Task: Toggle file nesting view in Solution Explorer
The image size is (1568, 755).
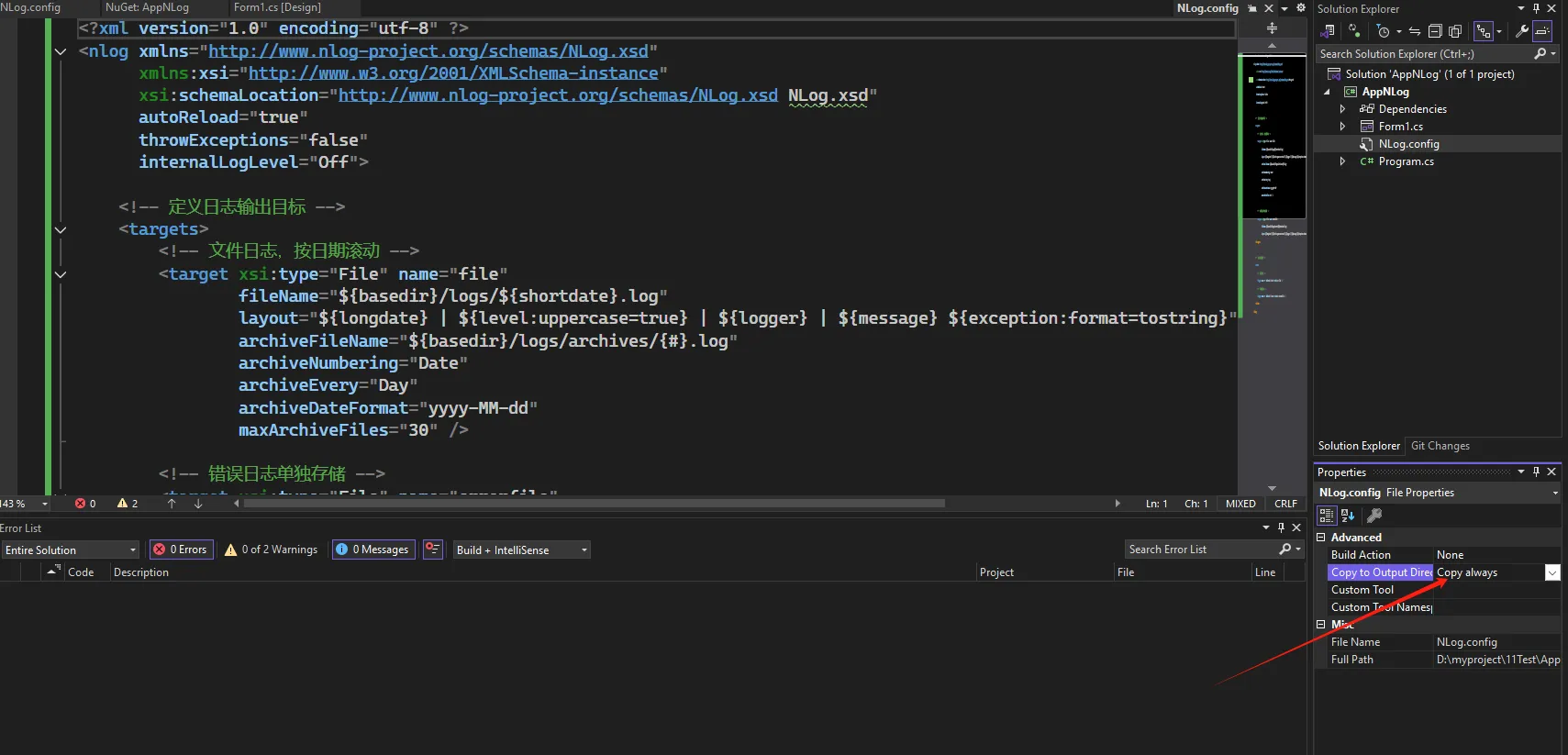Action: pyautogui.click(x=1483, y=31)
